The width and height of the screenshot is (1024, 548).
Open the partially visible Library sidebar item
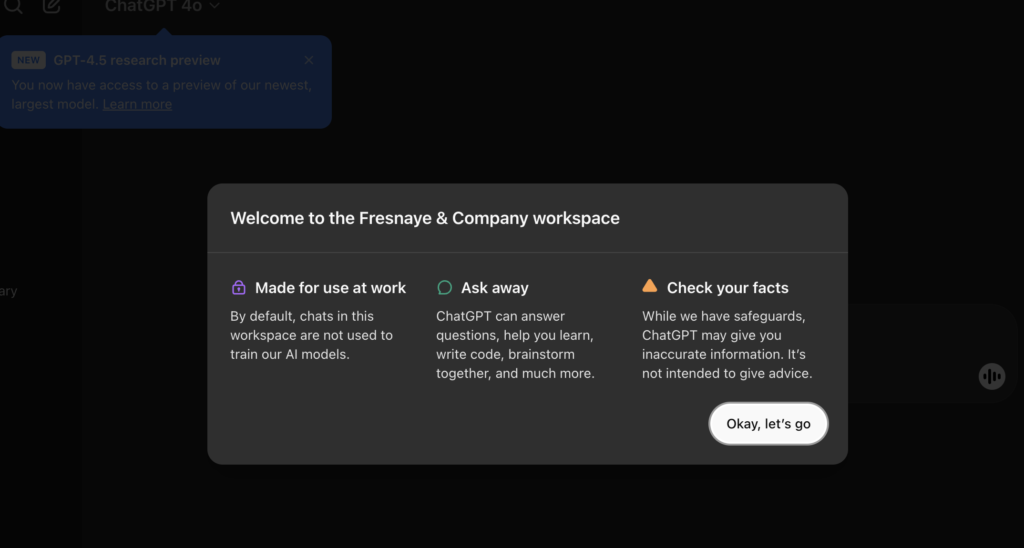(8, 292)
